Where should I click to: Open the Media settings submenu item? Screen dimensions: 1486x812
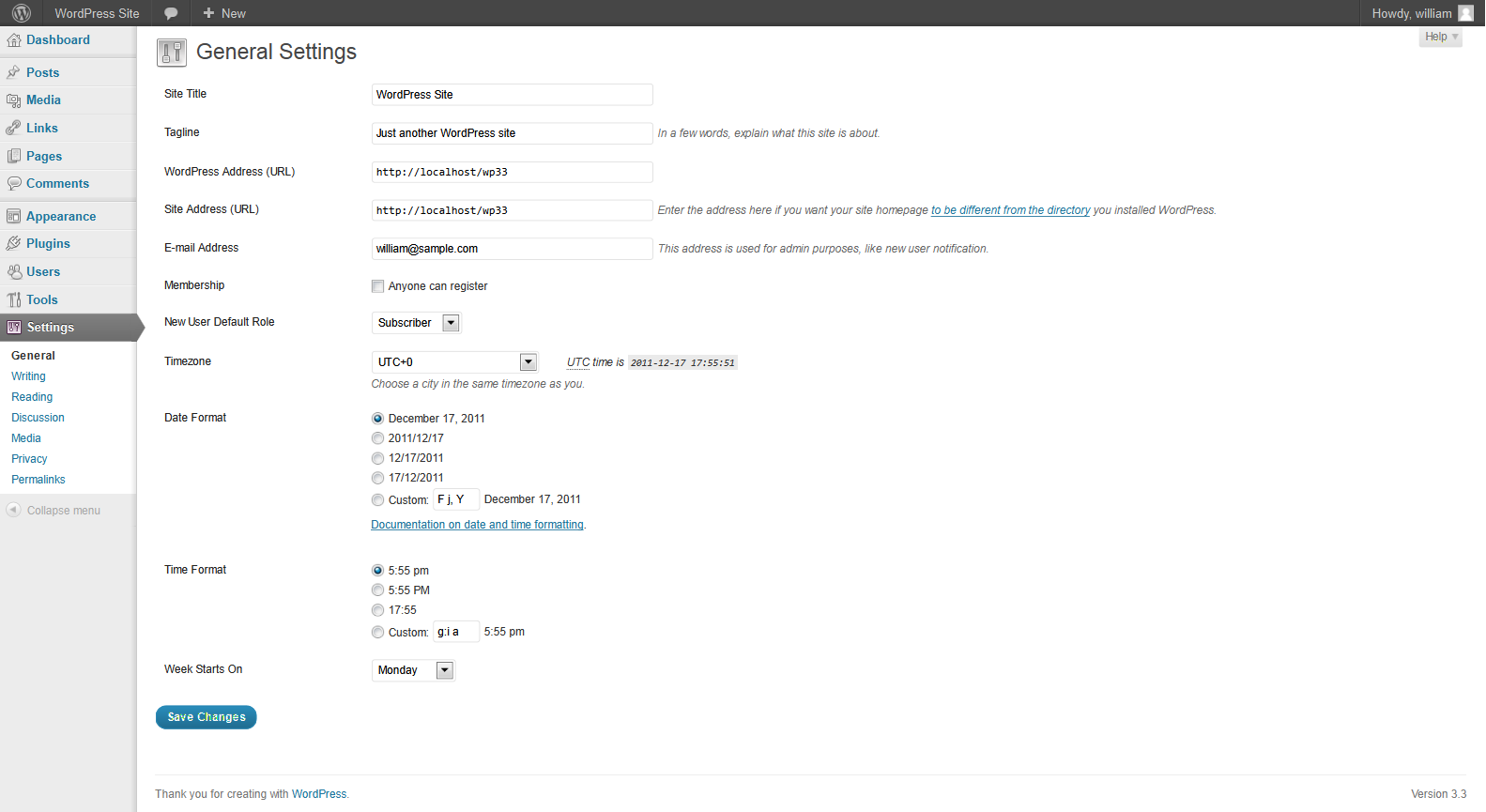[x=26, y=438]
